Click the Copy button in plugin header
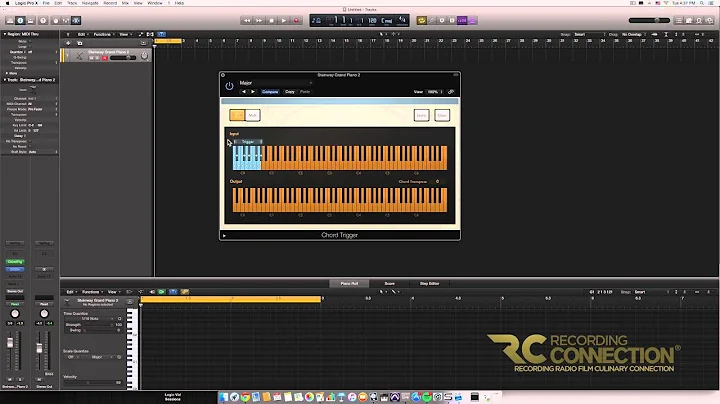This screenshot has height=404, width=720. 290,92
